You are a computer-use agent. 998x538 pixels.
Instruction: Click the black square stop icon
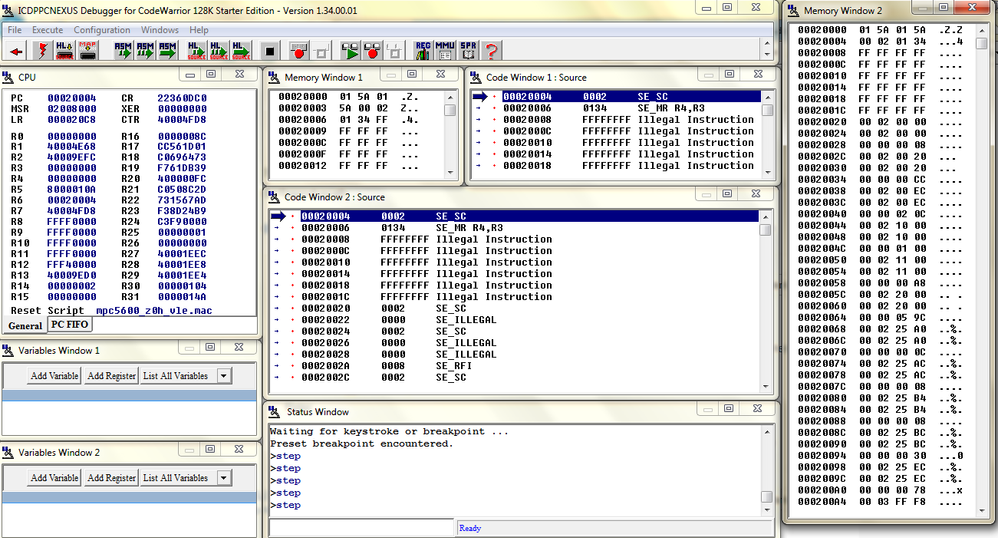[x=270, y=51]
